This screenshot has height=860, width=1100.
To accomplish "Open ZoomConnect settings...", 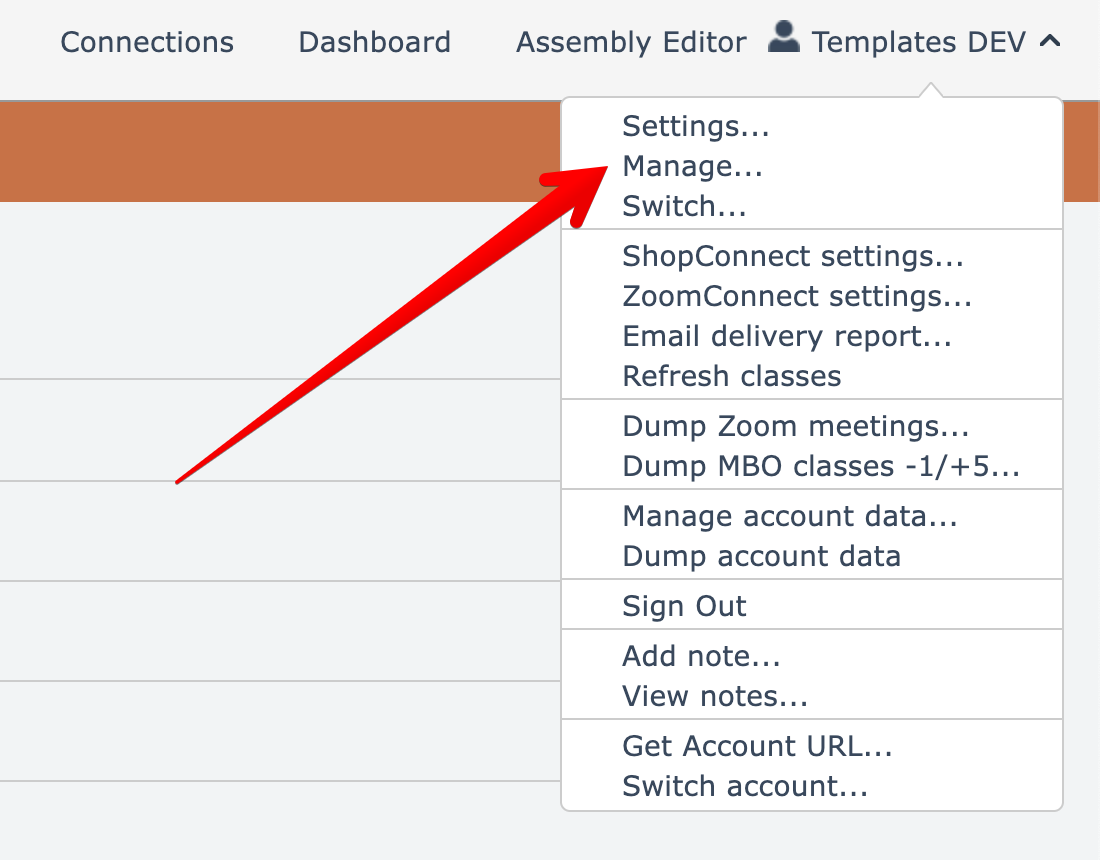I will pyautogui.click(x=797, y=297).
